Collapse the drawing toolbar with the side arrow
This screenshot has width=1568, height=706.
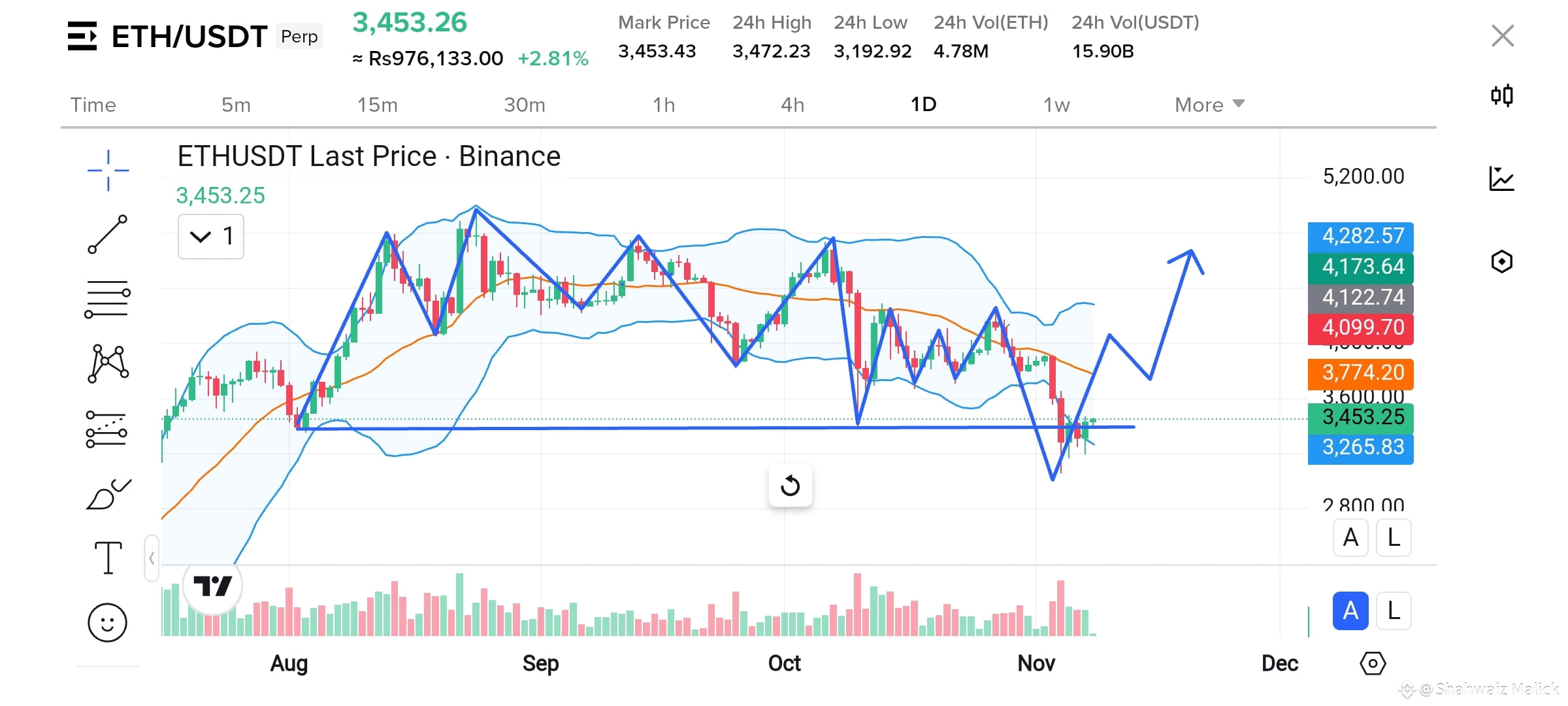[152, 558]
